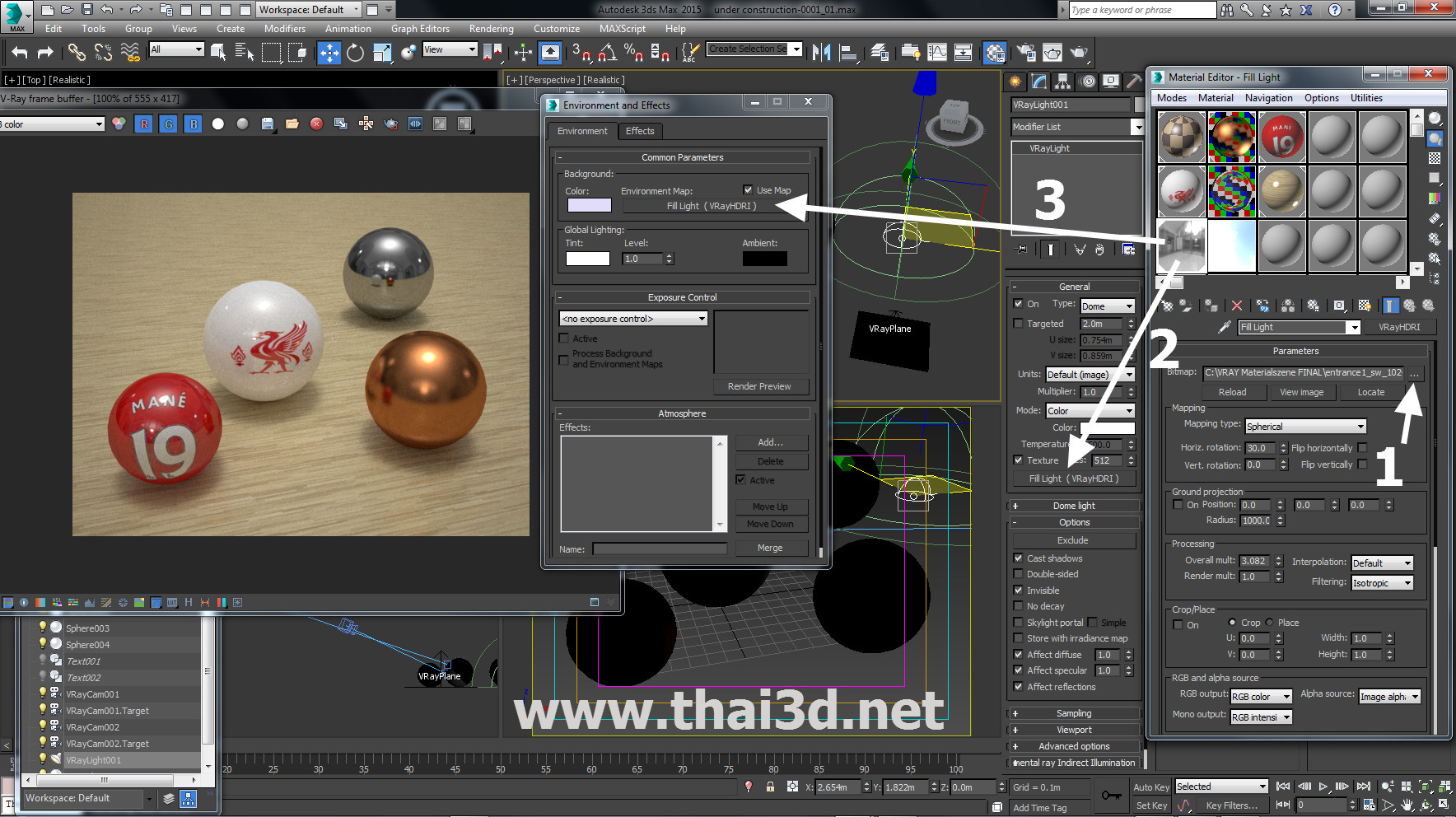Open the Mapping type Spherical dropdown

coord(1305,427)
